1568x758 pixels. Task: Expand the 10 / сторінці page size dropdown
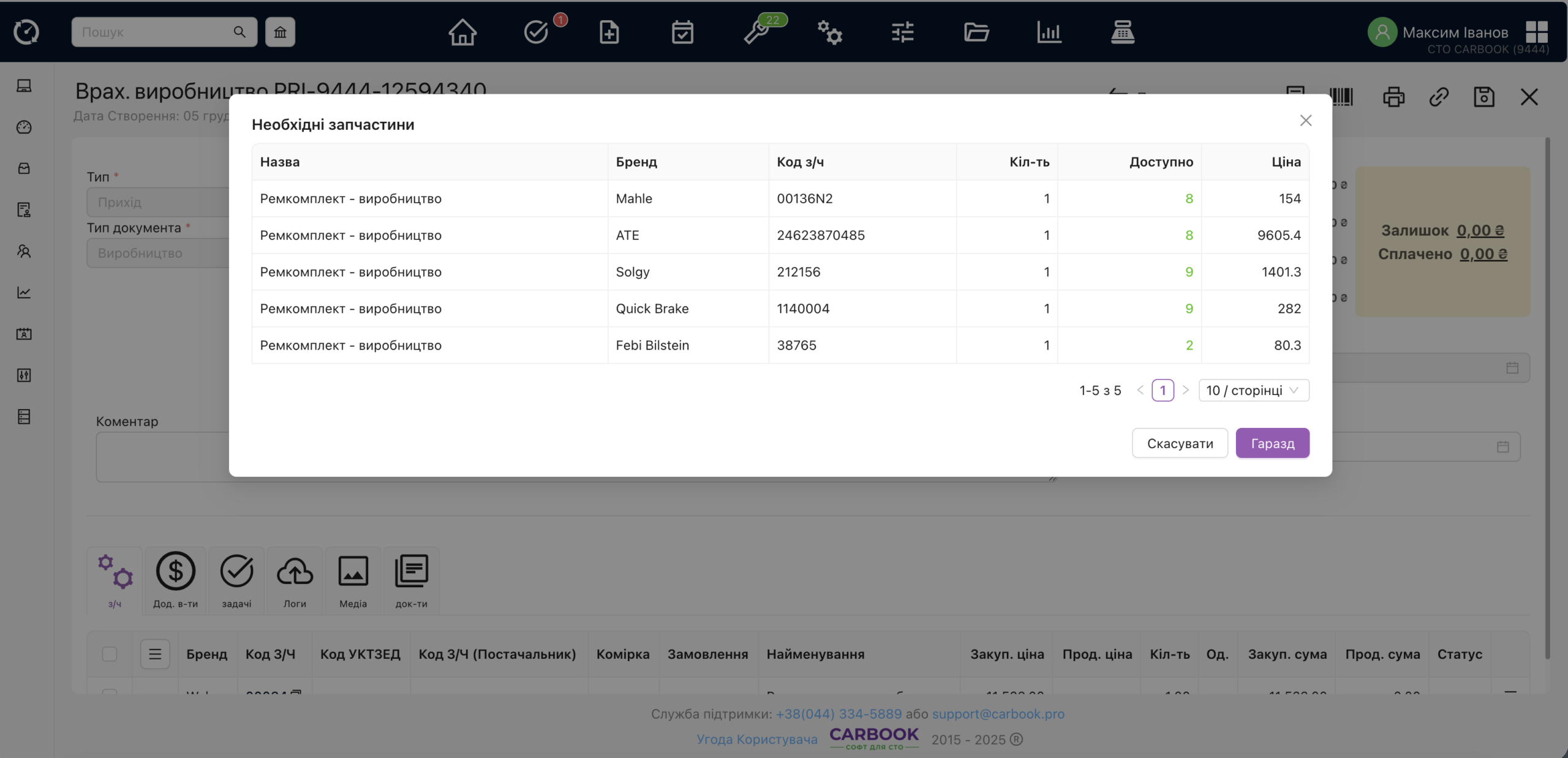coord(1253,390)
